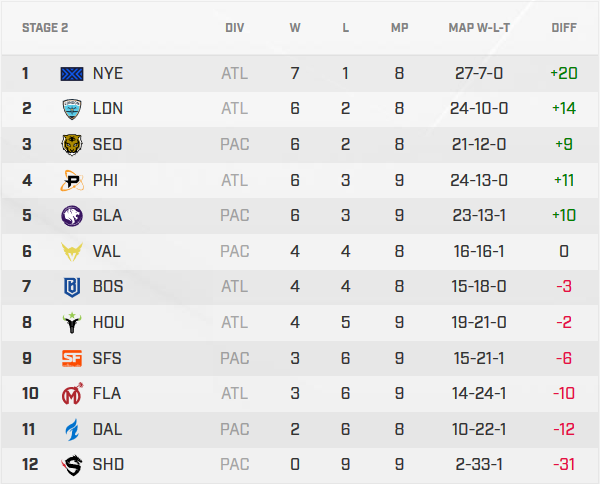This screenshot has height=484, width=600.
Task: Open the NYE team name link
Action: (108, 73)
